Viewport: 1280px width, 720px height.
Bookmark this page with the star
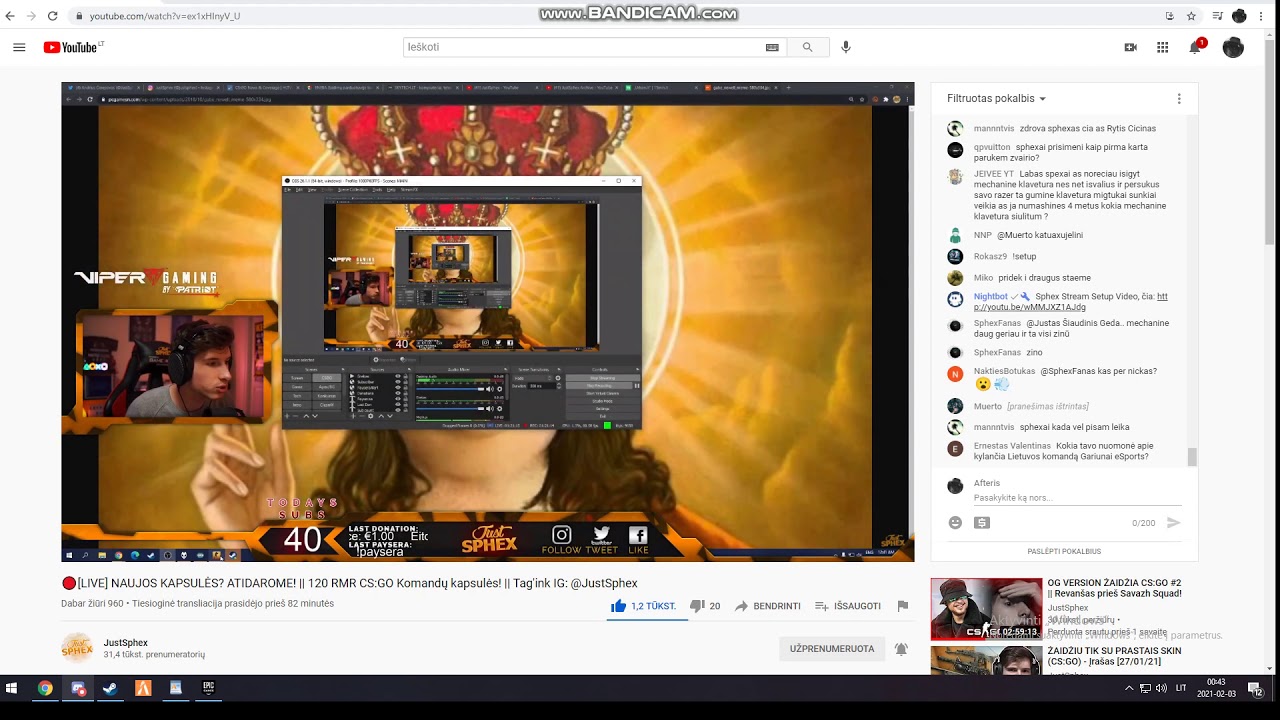tap(1191, 16)
